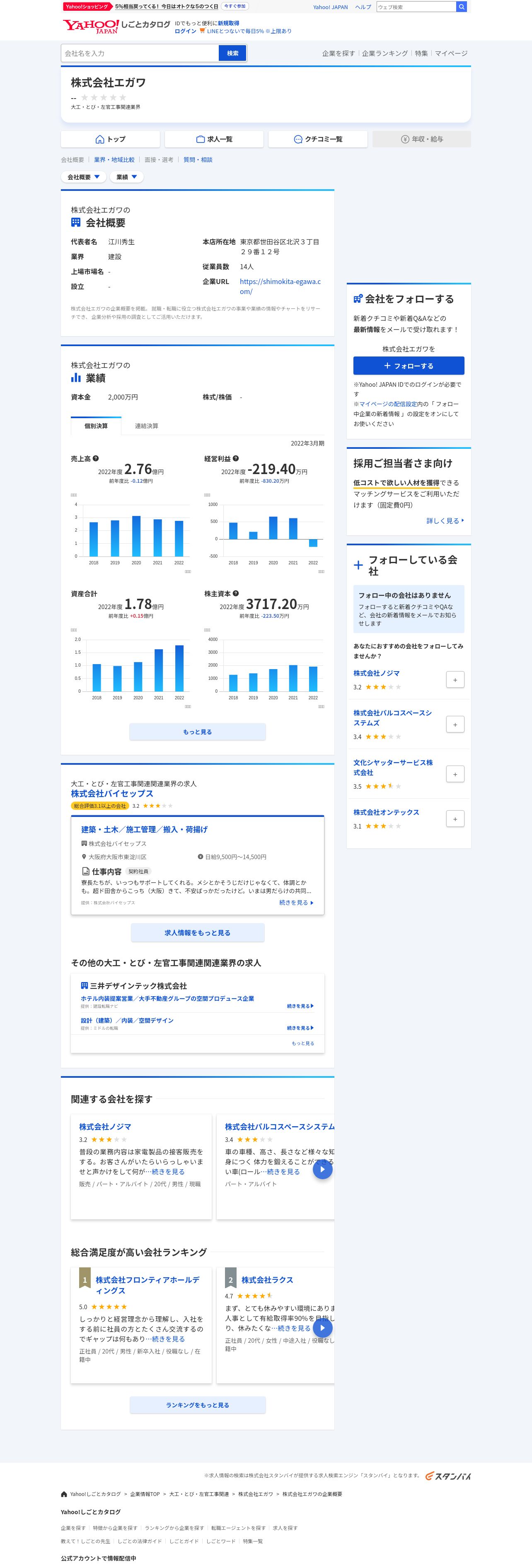Open the shimokita-egawa.com company URL

(280, 286)
